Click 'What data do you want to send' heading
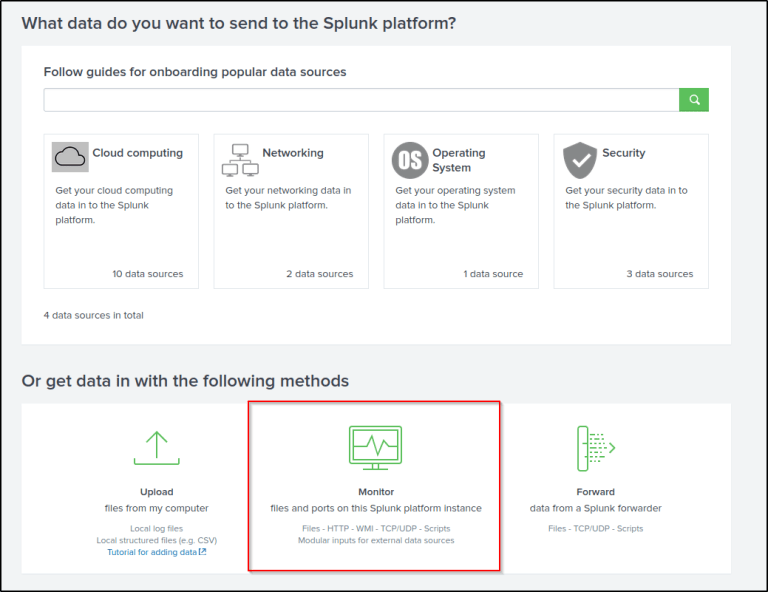Screen dimensions: 768x592 [x=239, y=24]
